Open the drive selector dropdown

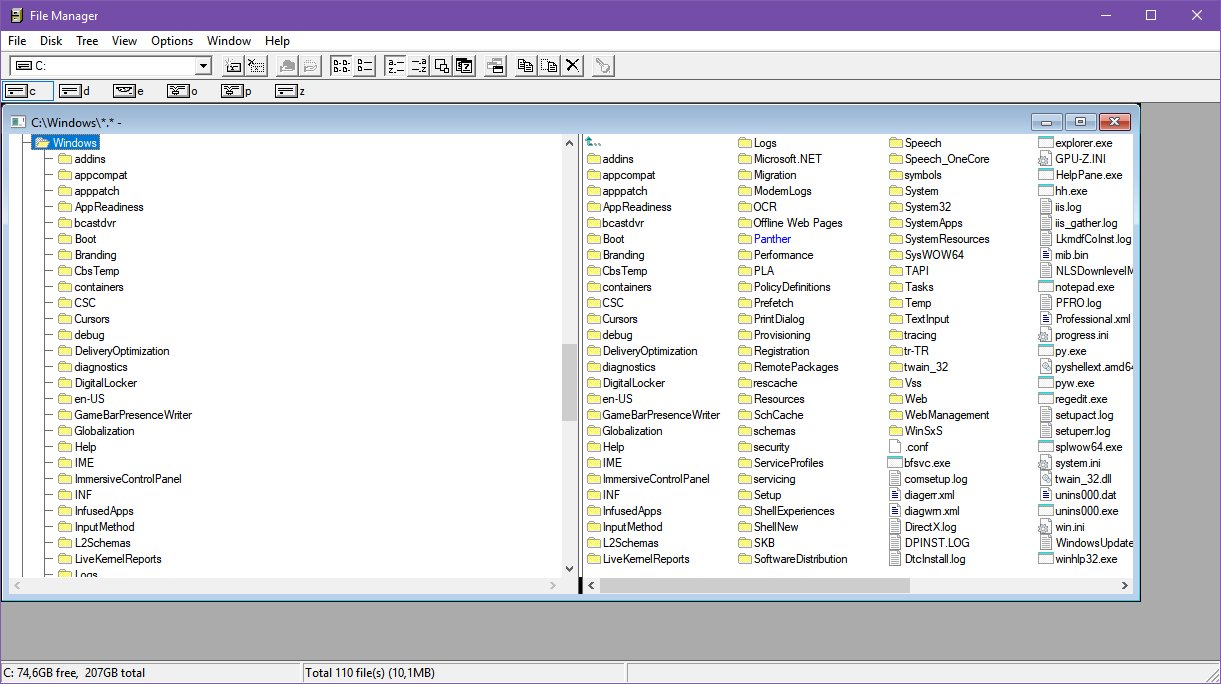(203, 65)
